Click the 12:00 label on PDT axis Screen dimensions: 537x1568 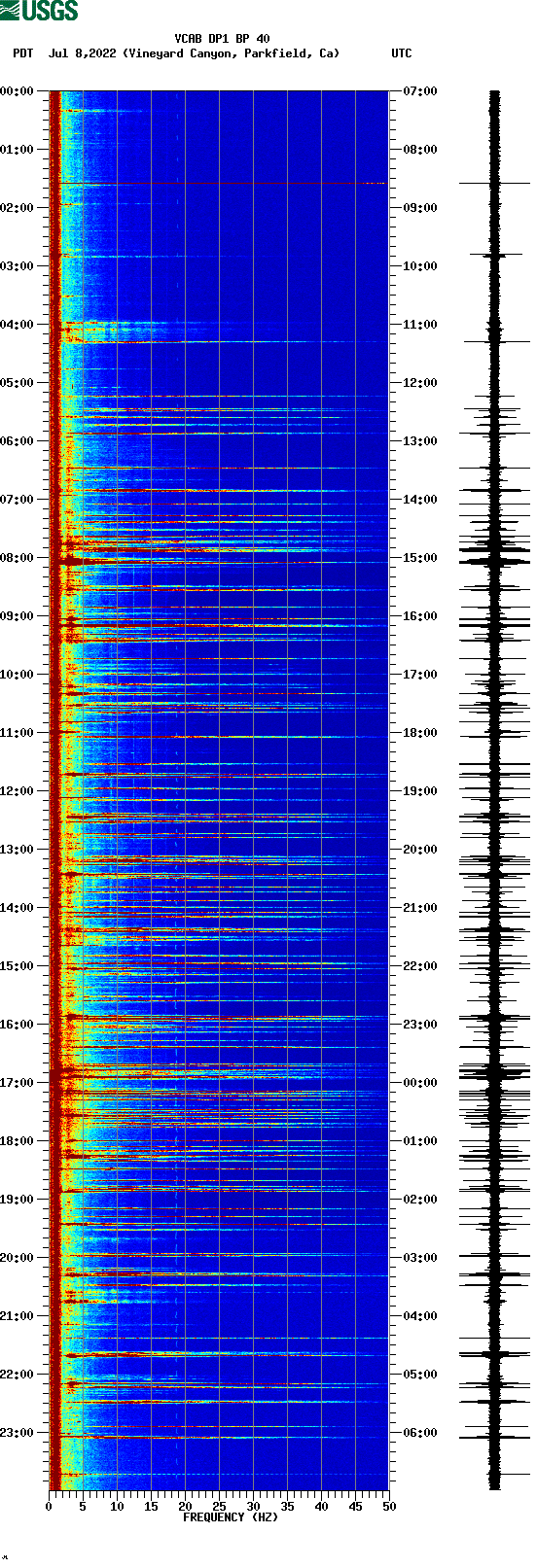18,791
